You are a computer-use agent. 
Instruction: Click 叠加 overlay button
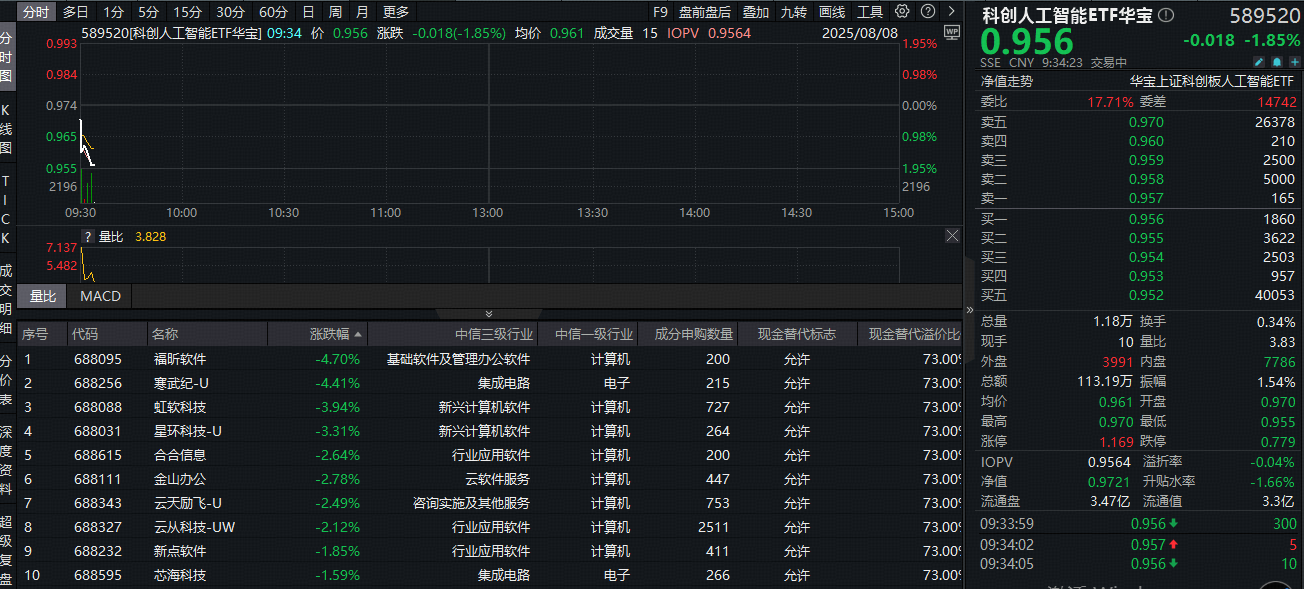tap(756, 12)
